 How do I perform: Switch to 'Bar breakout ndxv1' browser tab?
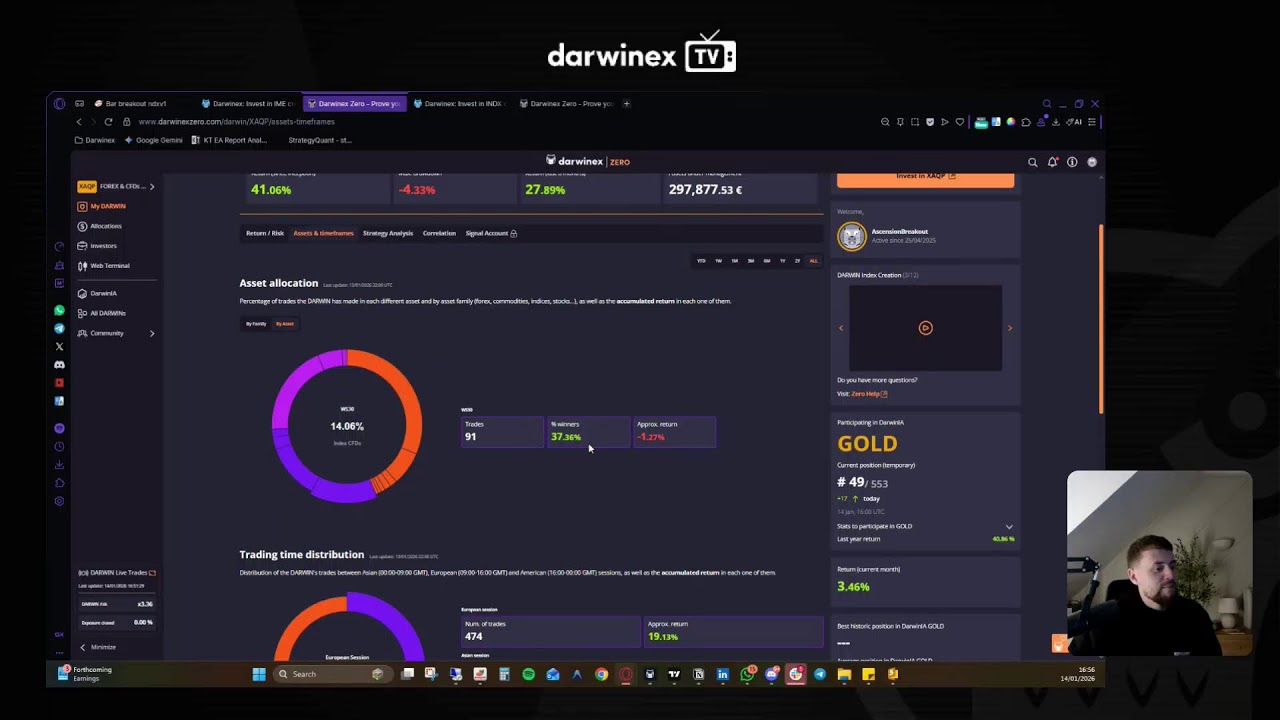click(136, 103)
